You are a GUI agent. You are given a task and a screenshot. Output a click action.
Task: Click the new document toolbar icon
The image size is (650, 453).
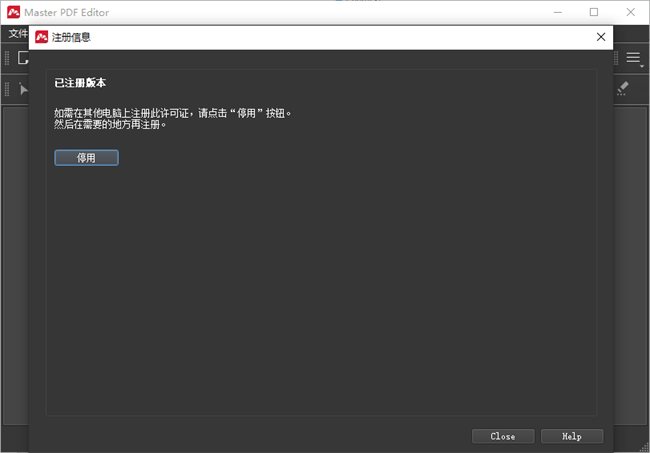[x=23, y=58]
